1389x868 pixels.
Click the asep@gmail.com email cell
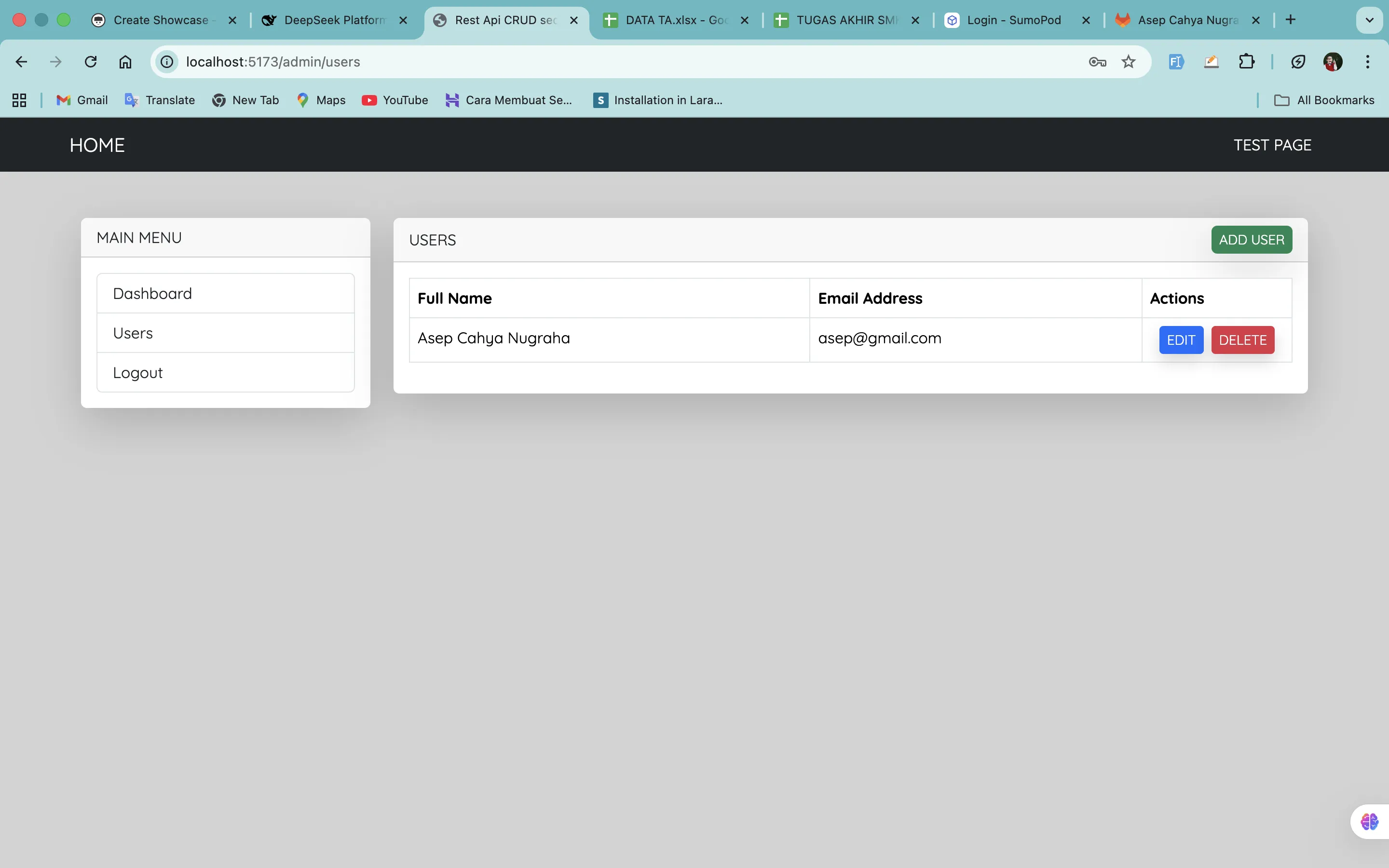[976, 340]
